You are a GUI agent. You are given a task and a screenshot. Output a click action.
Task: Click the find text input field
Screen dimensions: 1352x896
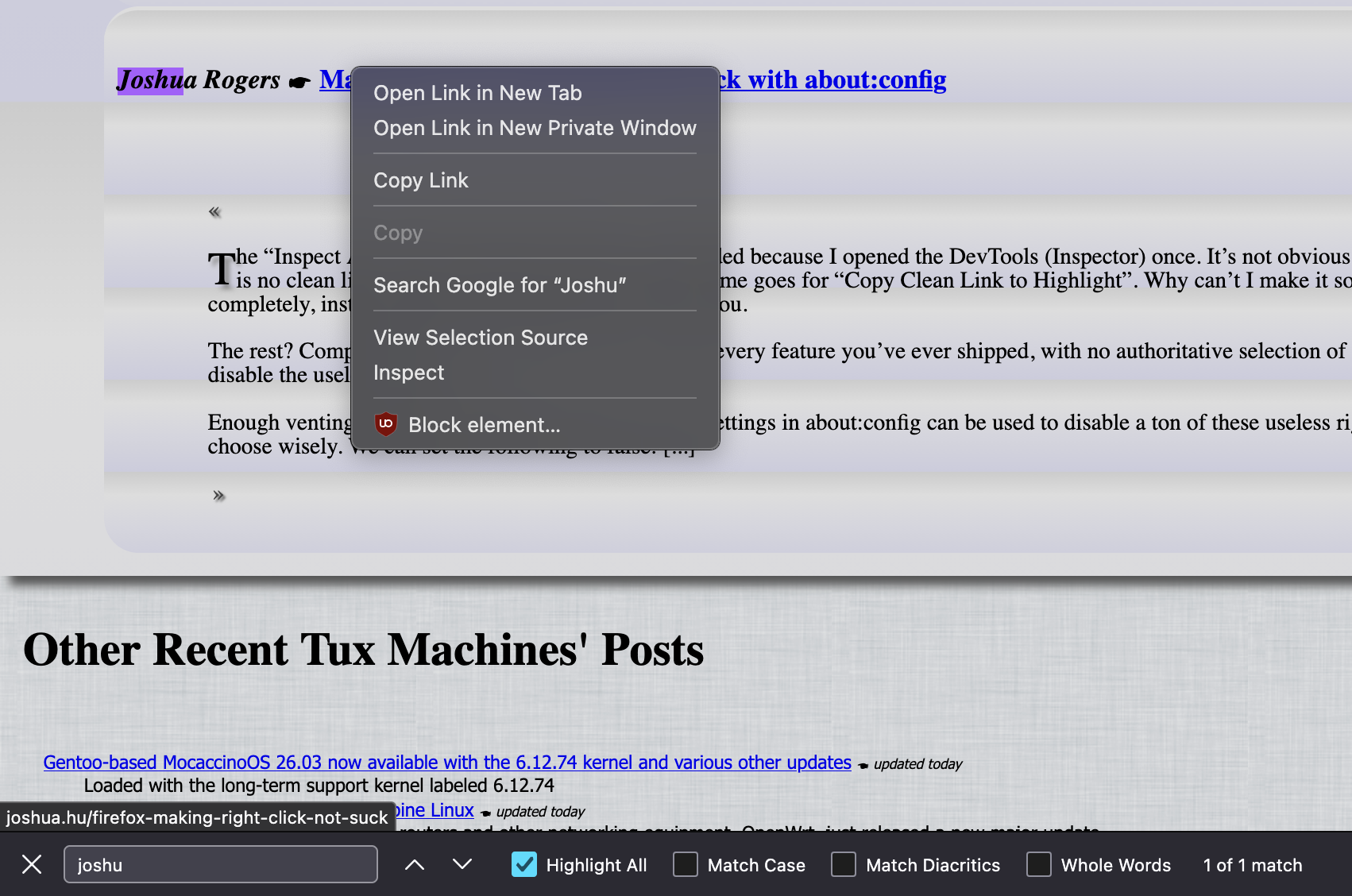220,864
